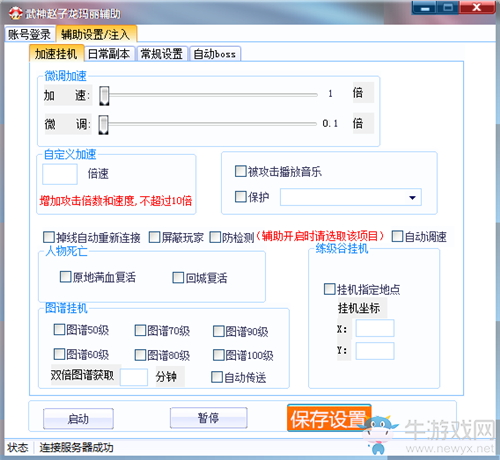This screenshot has height=460, width=500.
Task: Toggle 掉线自动重新连接 option
Action: pyautogui.click(x=49, y=237)
